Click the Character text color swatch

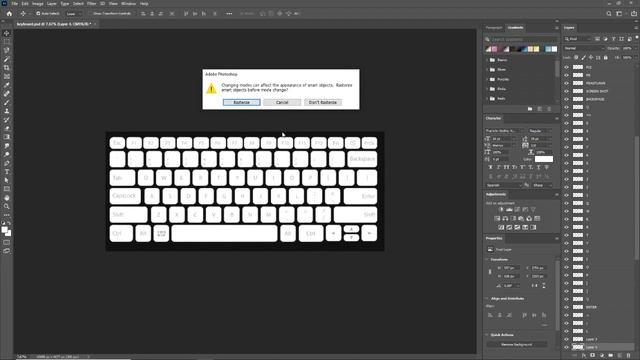click(544, 159)
